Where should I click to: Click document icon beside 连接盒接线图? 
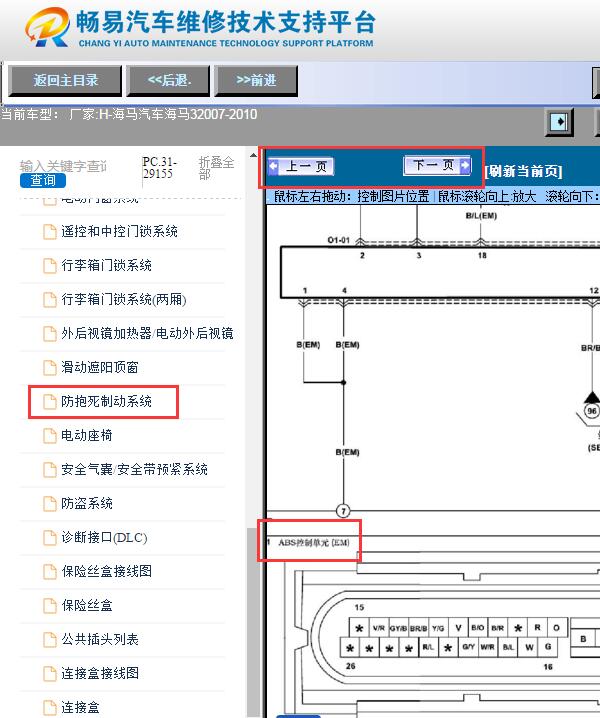pyautogui.click(x=49, y=674)
